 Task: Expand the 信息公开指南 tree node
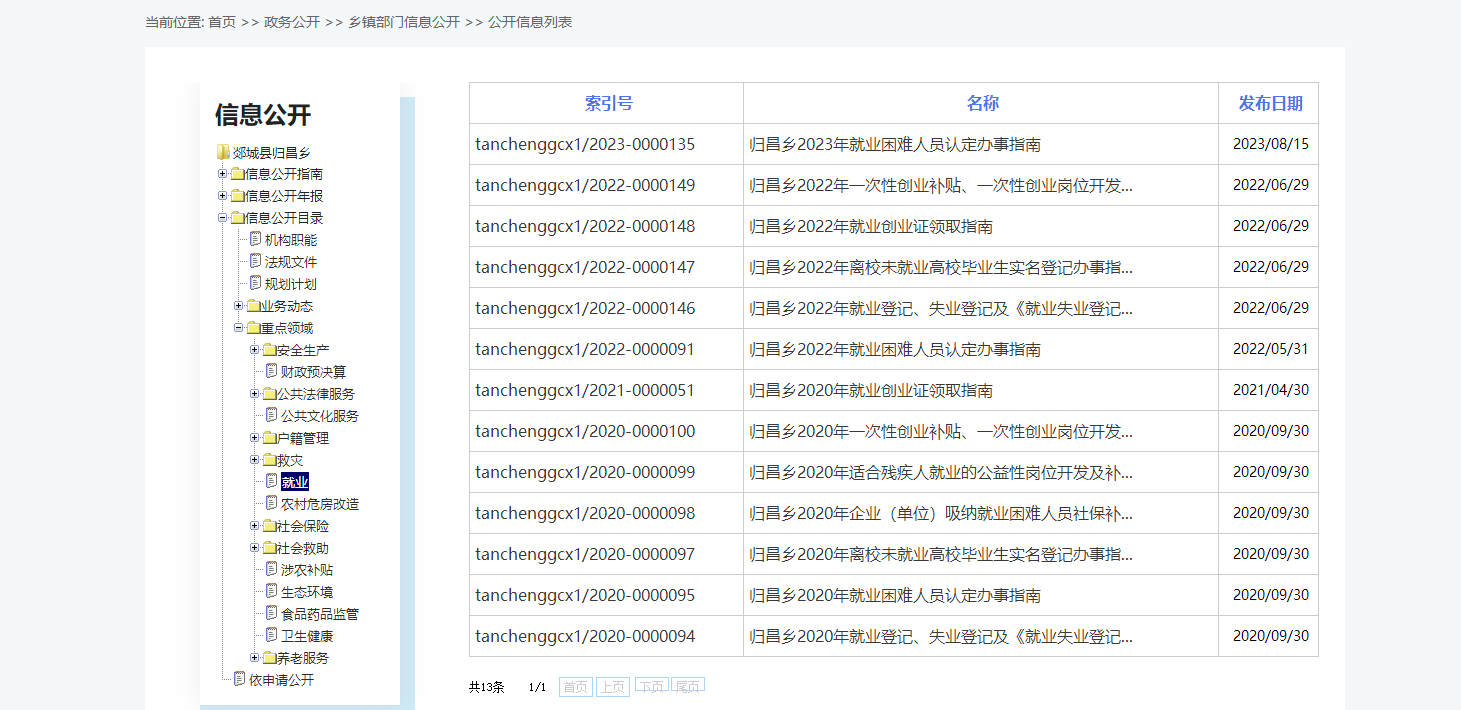(222, 174)
